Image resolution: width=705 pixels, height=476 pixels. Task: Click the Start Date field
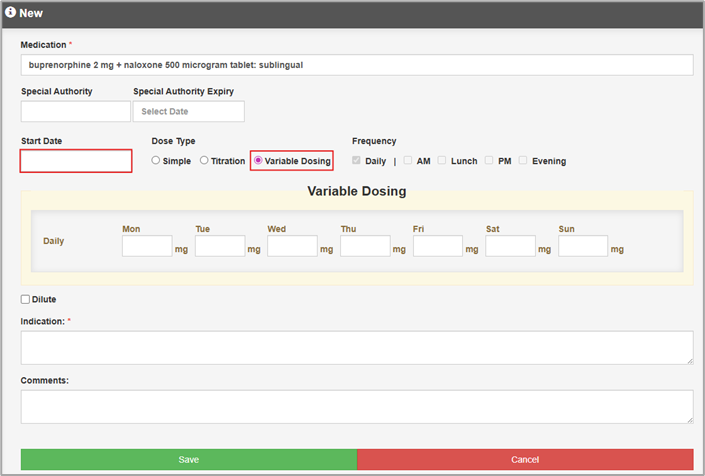click(76, 161)
